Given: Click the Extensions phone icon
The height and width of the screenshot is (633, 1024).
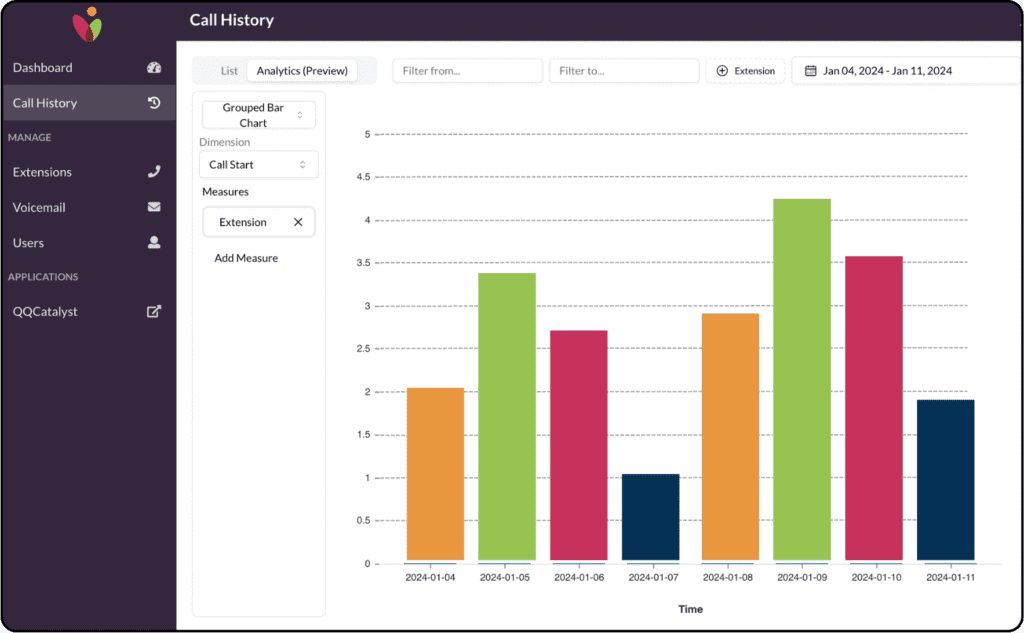Looking at the screenshot, I should tap(154, 171).
